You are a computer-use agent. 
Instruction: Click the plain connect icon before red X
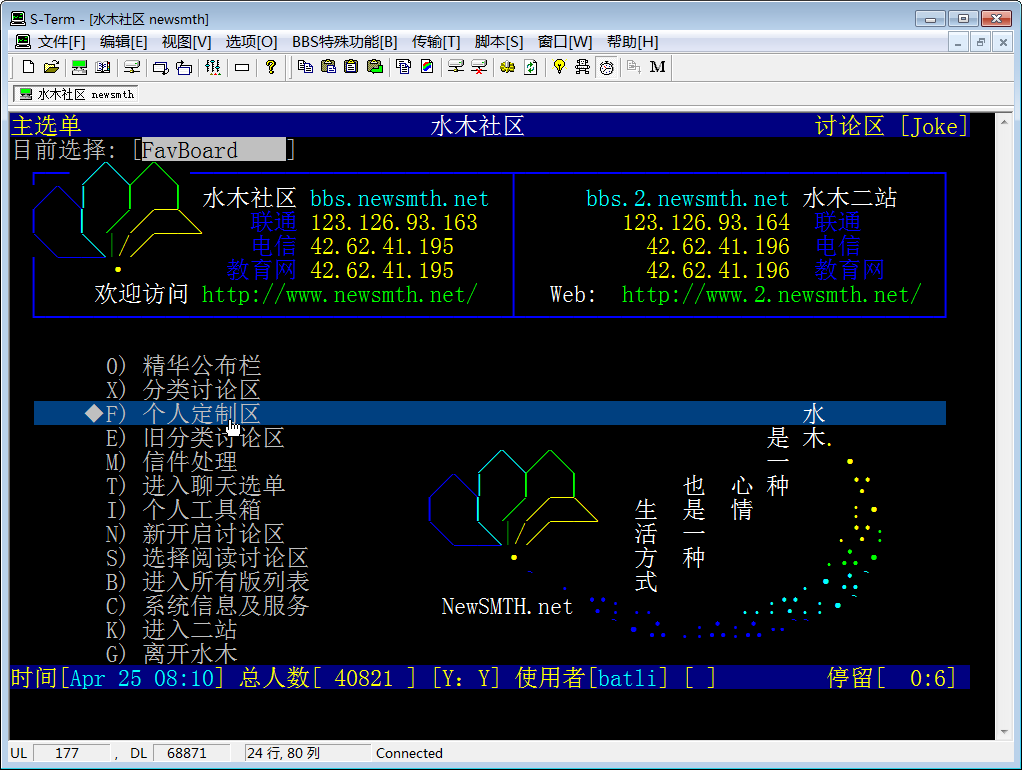coord(456,67)
